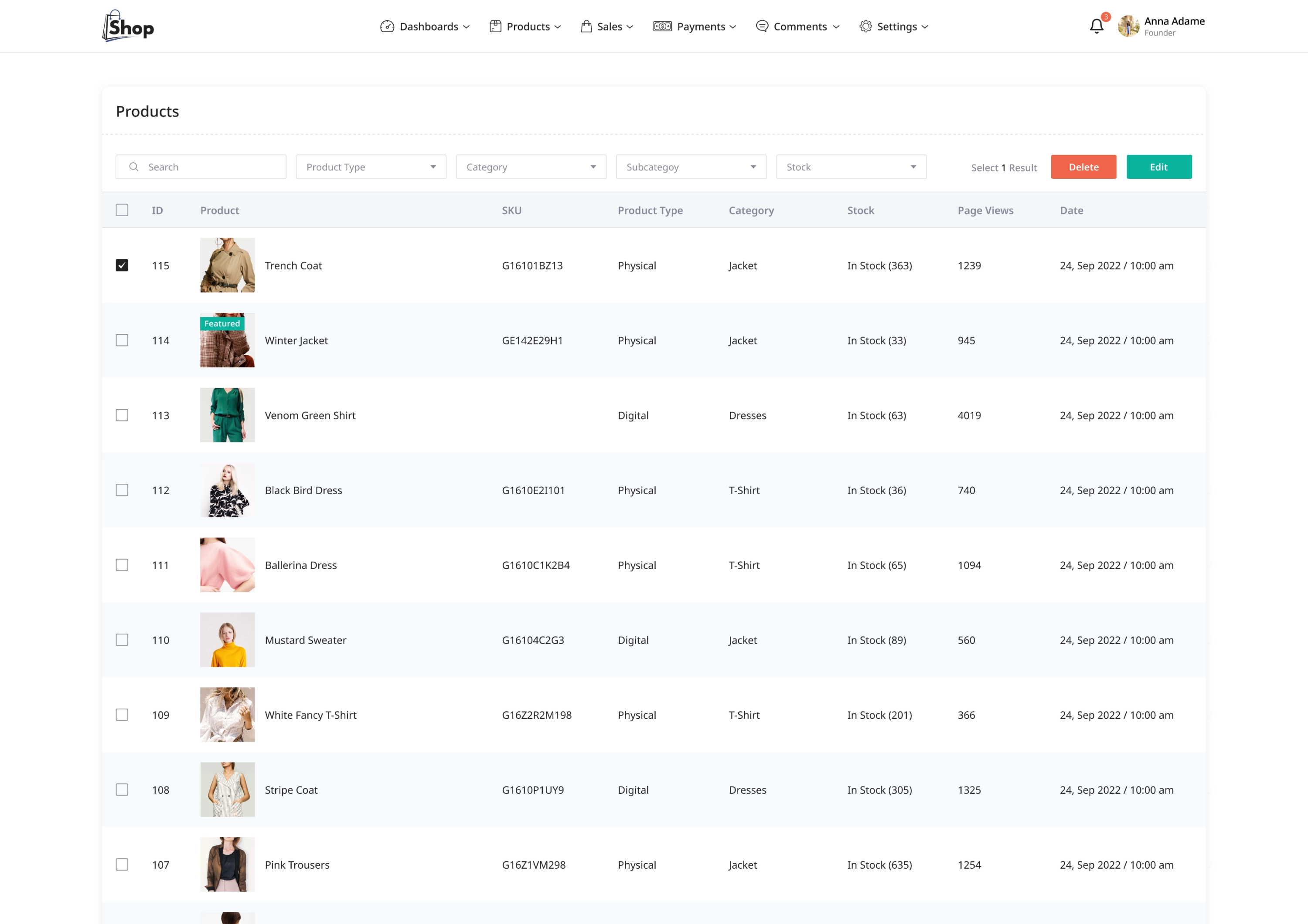Open the Stock filter dropdown
1308x924 pixels.
pyautogui.click(x=851, y=167)
